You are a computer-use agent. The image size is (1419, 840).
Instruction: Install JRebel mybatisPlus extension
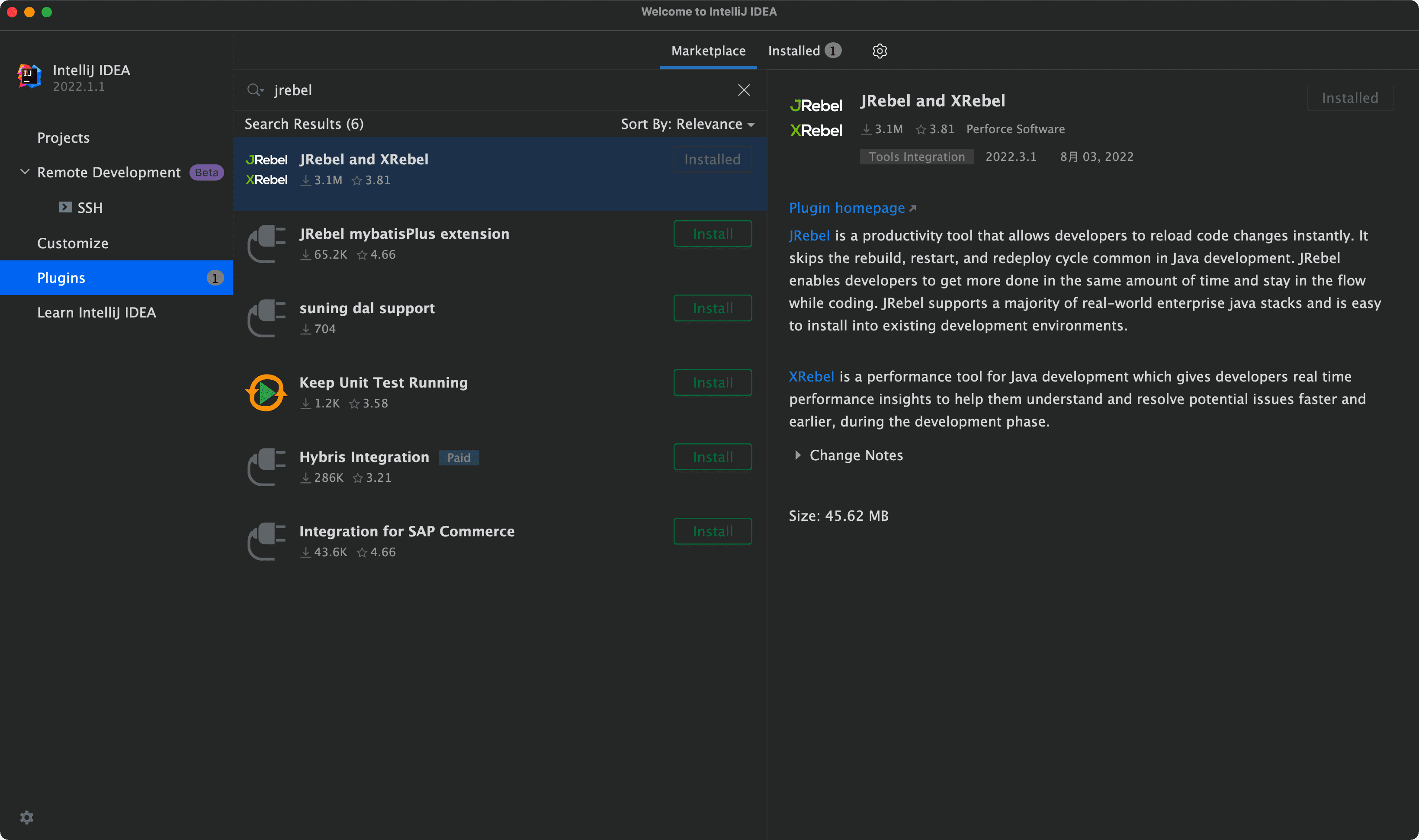[x=713, y=234]
